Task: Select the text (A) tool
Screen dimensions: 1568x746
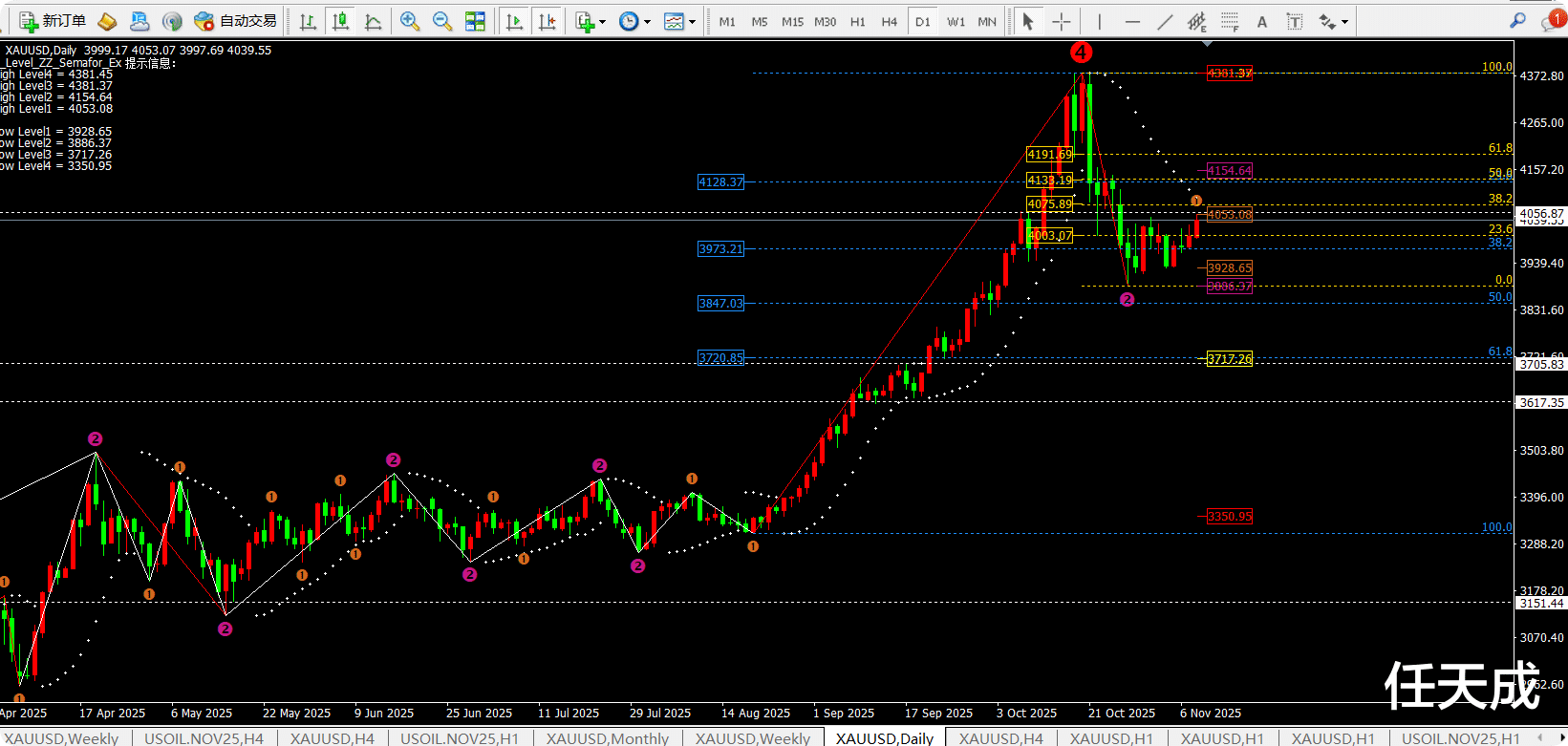Action: pyautogui.click(x=1262, y=21)
